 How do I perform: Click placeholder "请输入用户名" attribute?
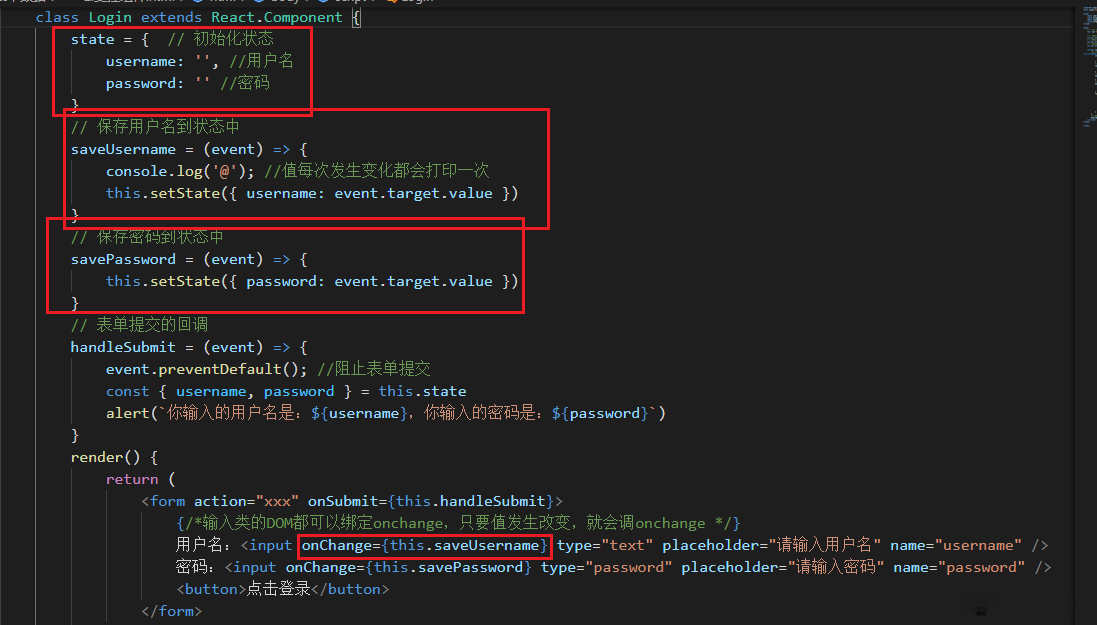[772, 545]
